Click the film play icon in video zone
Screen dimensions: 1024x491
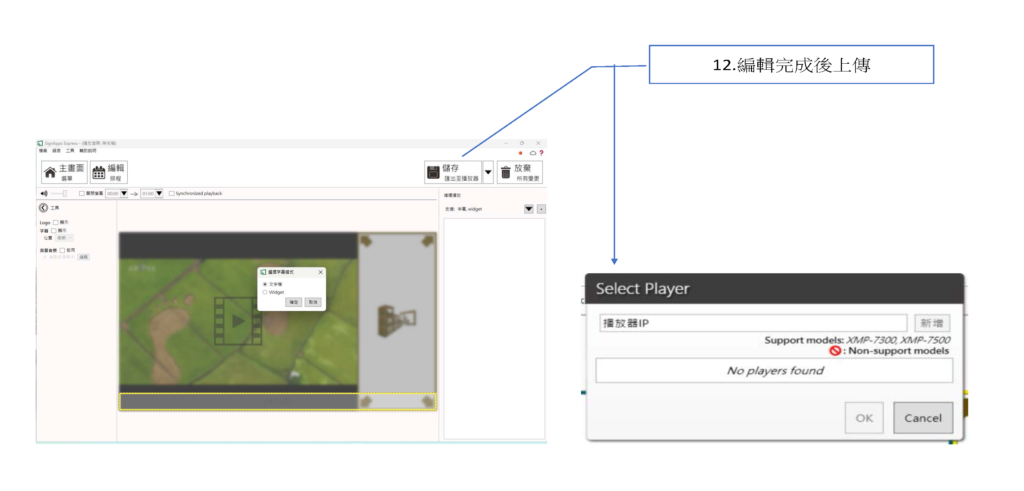pos(238,321)
